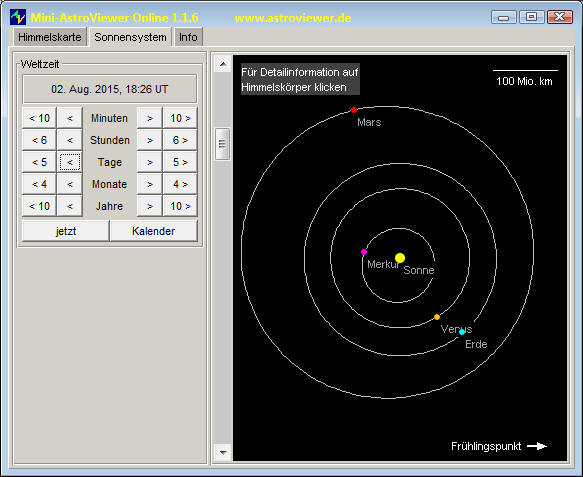Click the red Mars planet dot

click(x=354, y=110)
